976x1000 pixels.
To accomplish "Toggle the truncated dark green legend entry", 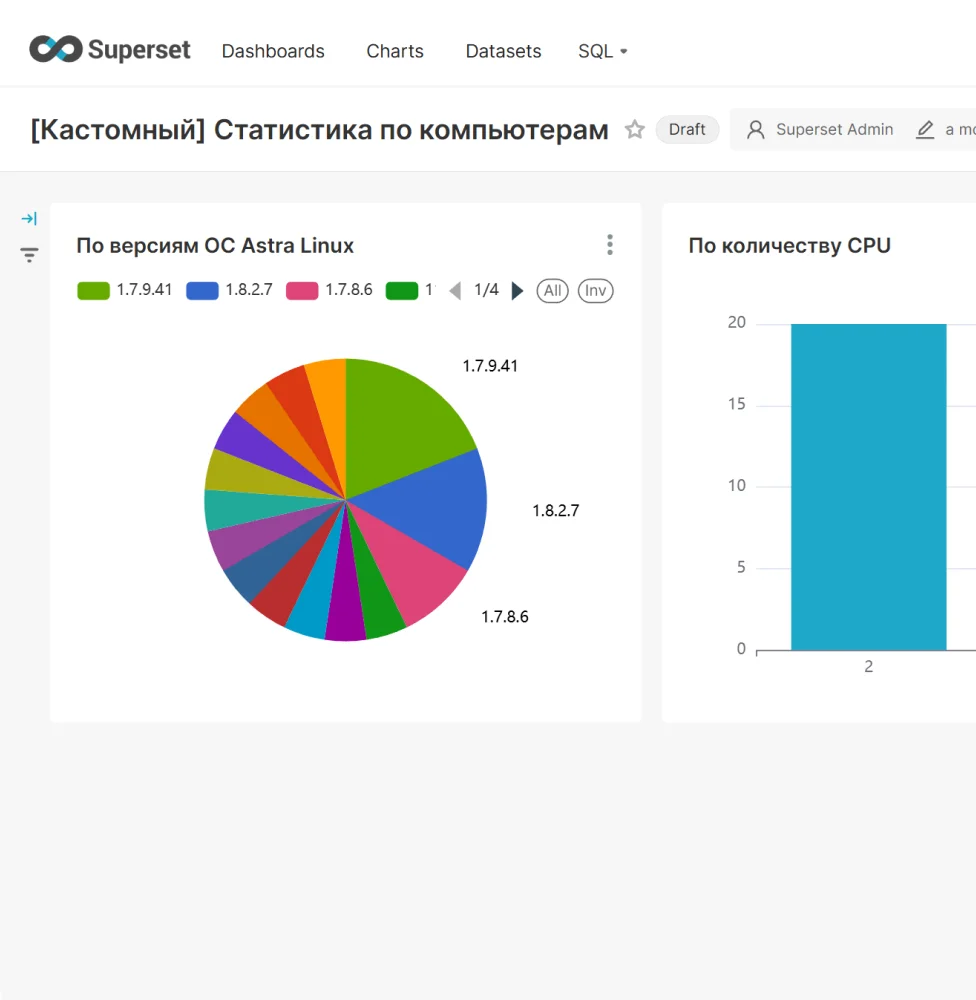I will click(x=410, y=290).
